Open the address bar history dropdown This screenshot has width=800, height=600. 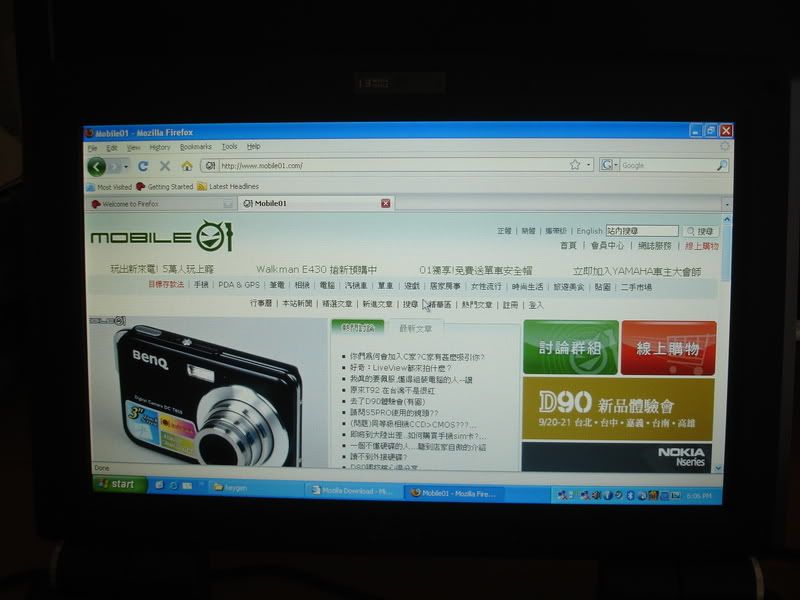(588, 165)
